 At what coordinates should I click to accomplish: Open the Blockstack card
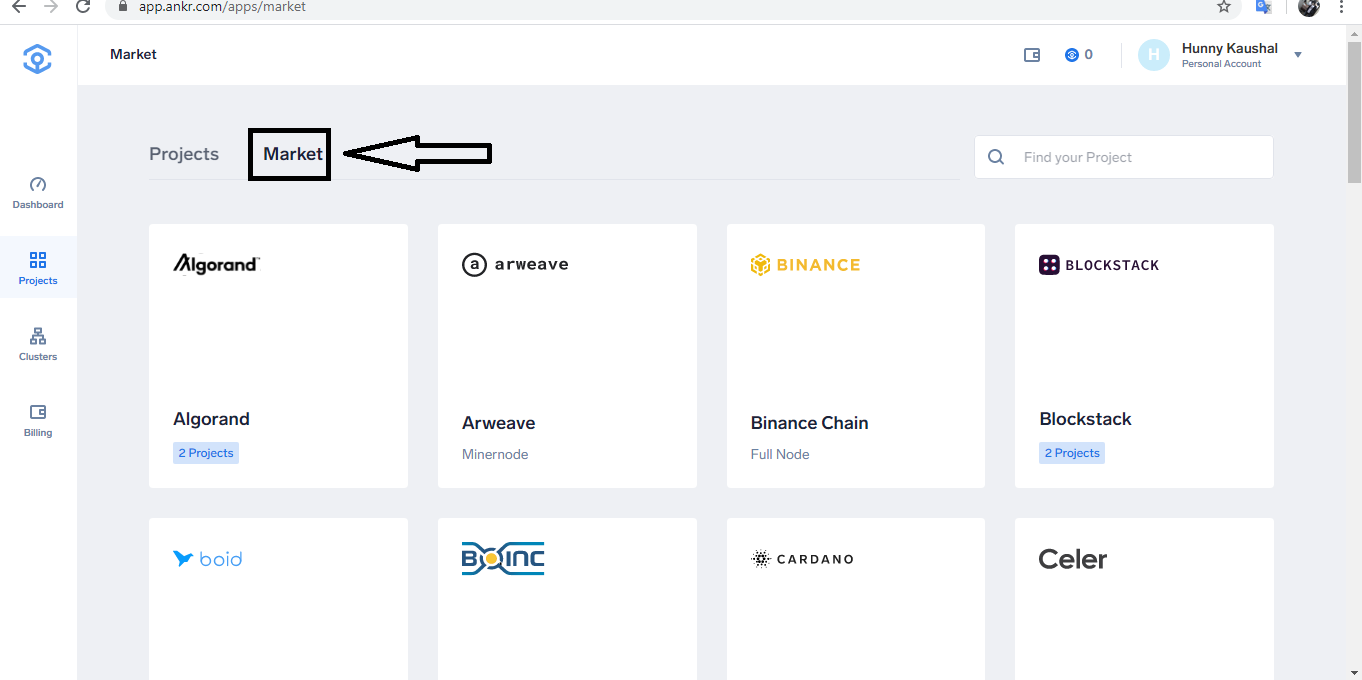pos(1144,356)
